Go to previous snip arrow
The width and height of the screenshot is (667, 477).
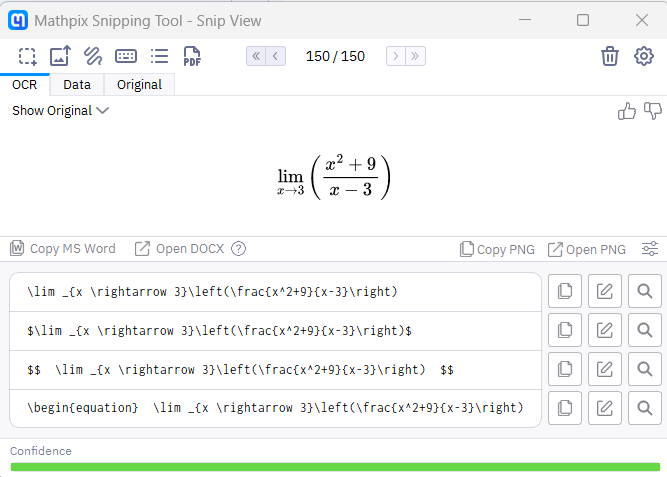[x=277, y=56]
